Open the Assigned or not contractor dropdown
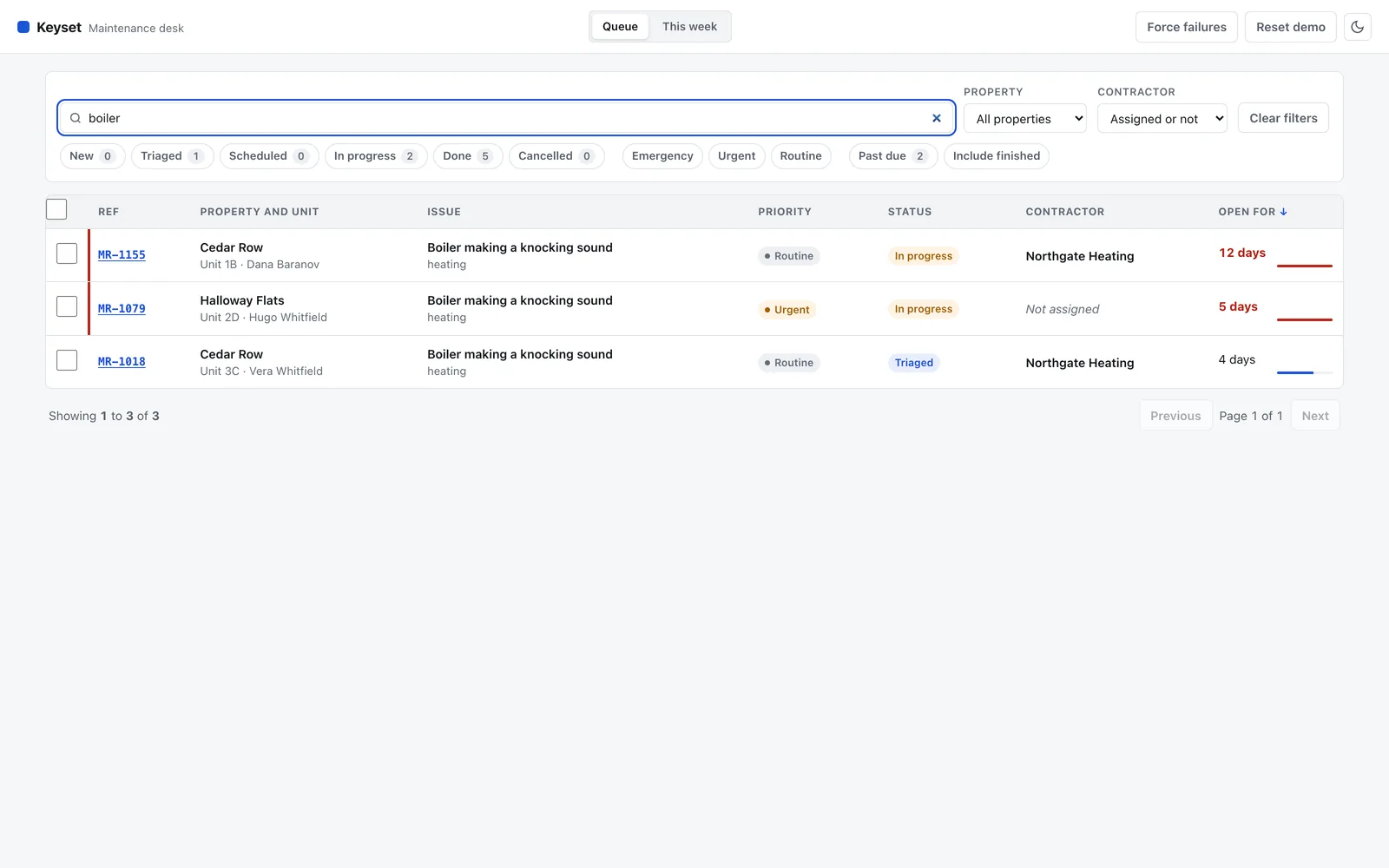 [x=1162, y=119]
